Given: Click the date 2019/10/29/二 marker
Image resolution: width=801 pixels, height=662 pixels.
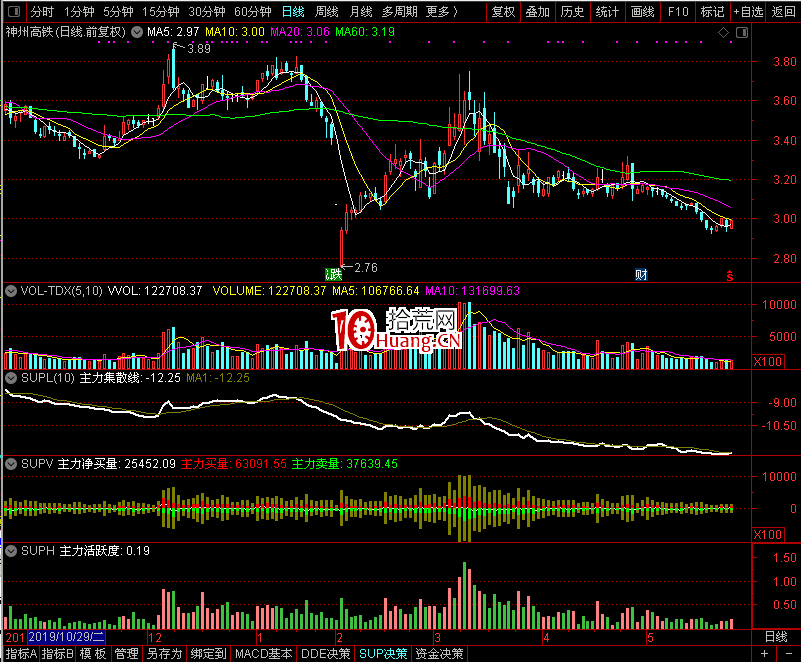Looking at the screenshot, I should [66, 637].
